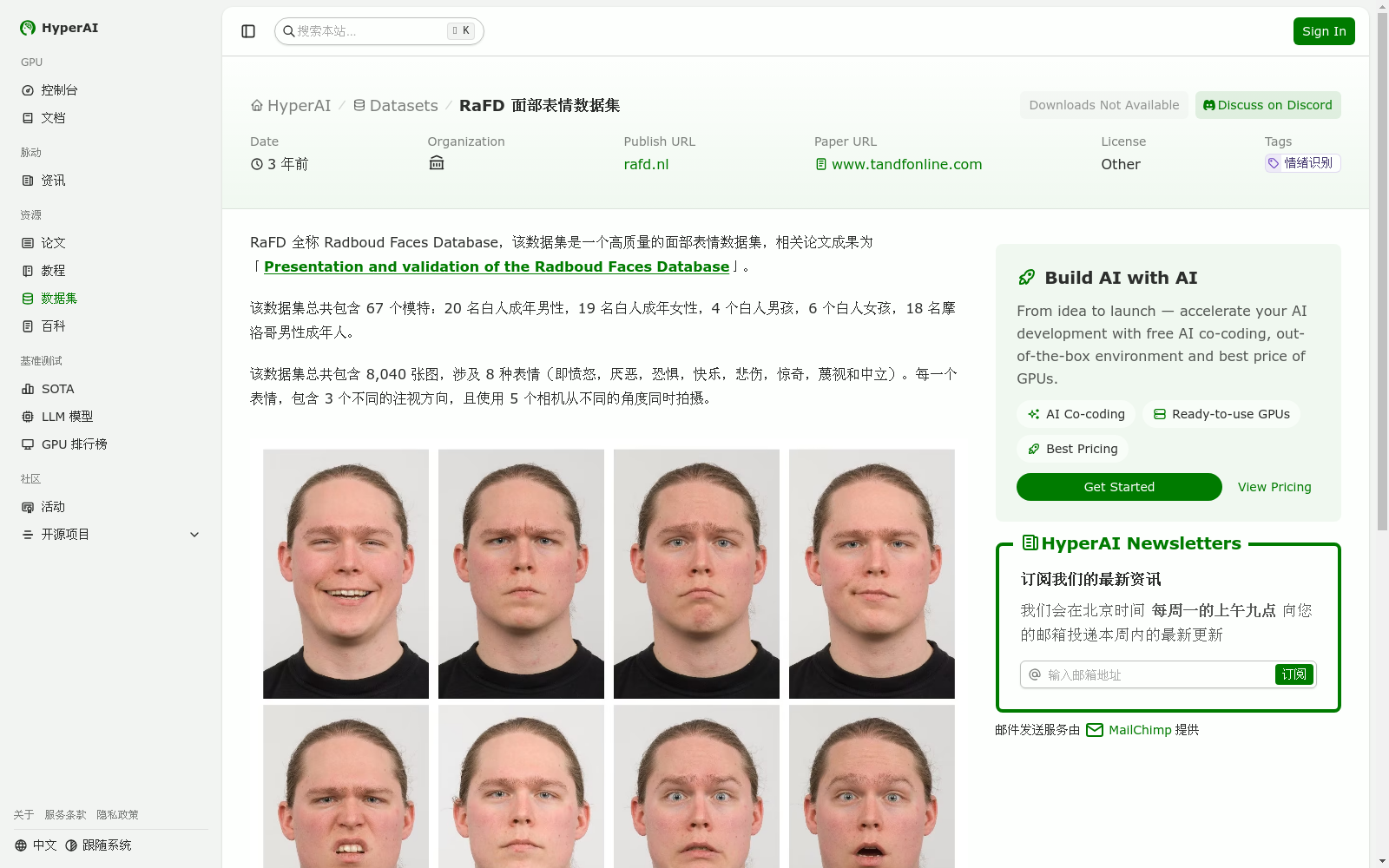
Task: Click the GPU 排行榜 monitor icon
Action: tap(28, 444)
